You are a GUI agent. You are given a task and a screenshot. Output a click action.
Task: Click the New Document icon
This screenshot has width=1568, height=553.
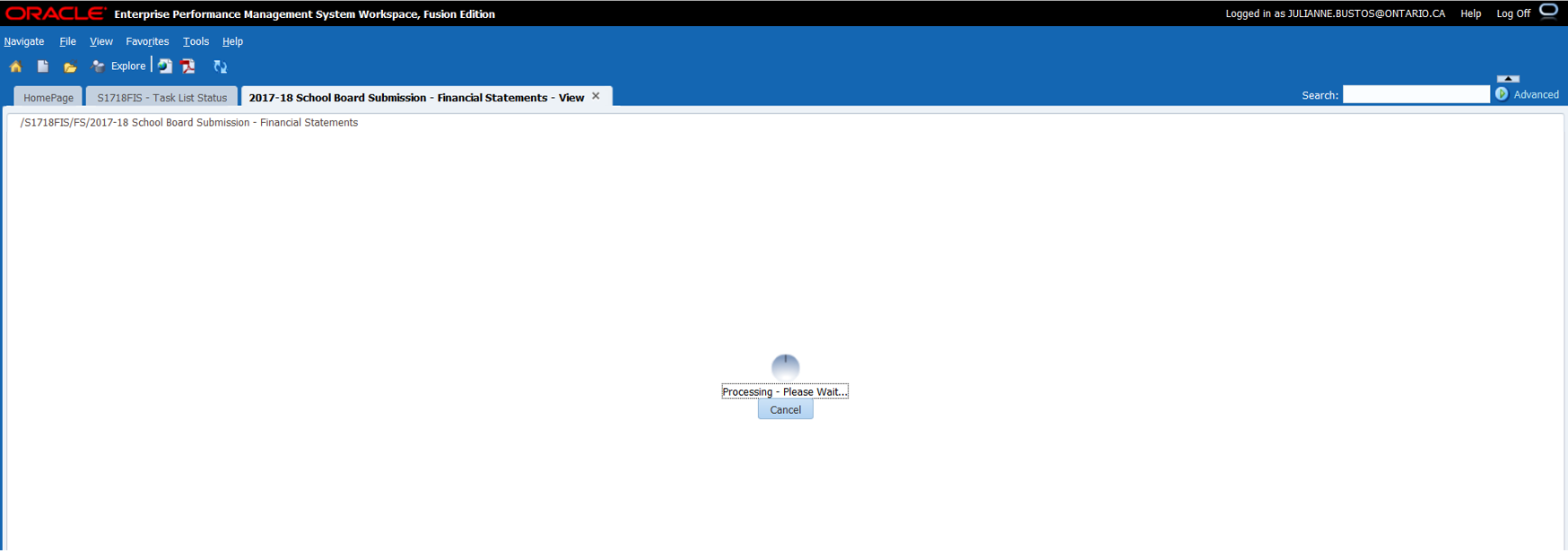coord(42,66)
